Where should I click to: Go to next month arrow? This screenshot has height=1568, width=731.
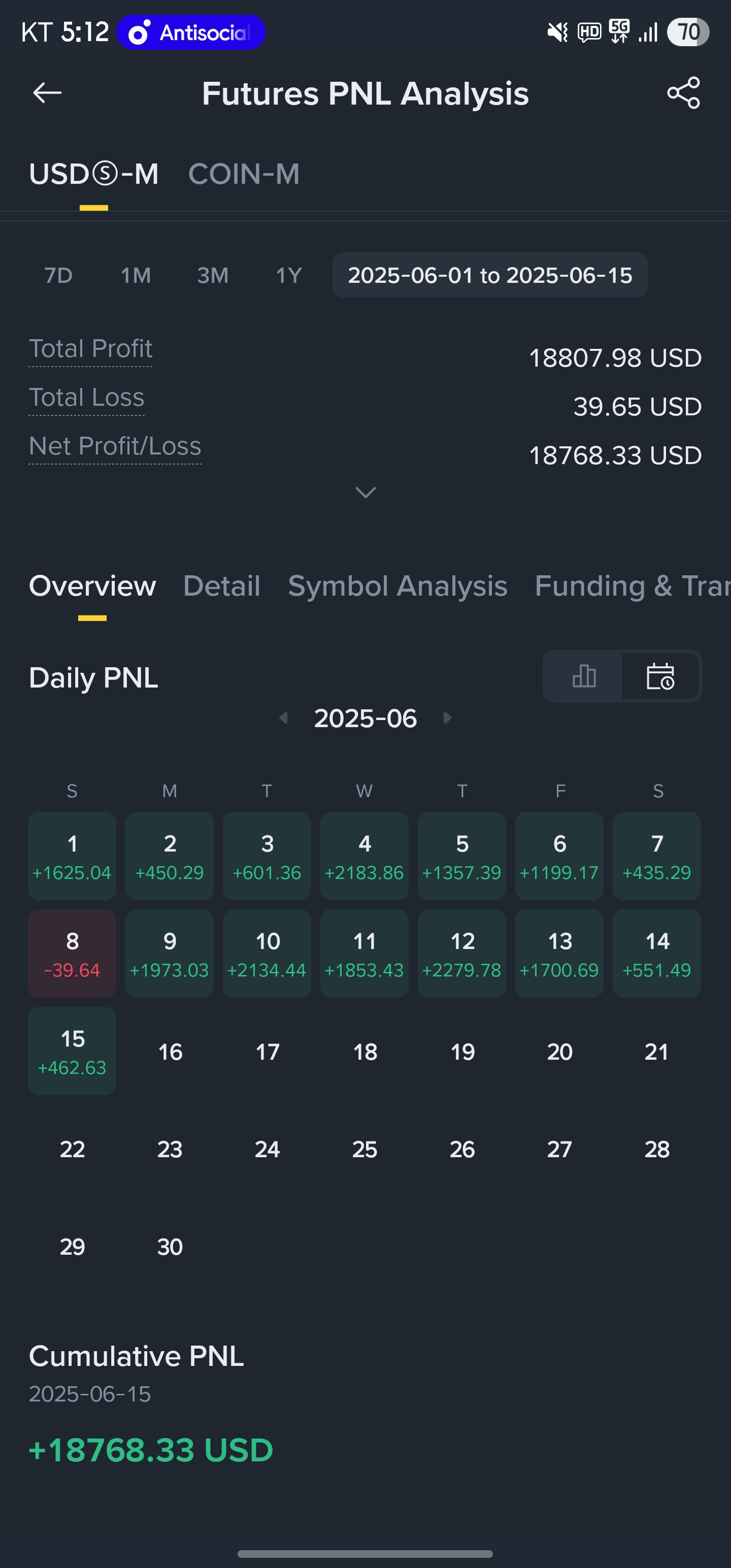pos(448,718)
